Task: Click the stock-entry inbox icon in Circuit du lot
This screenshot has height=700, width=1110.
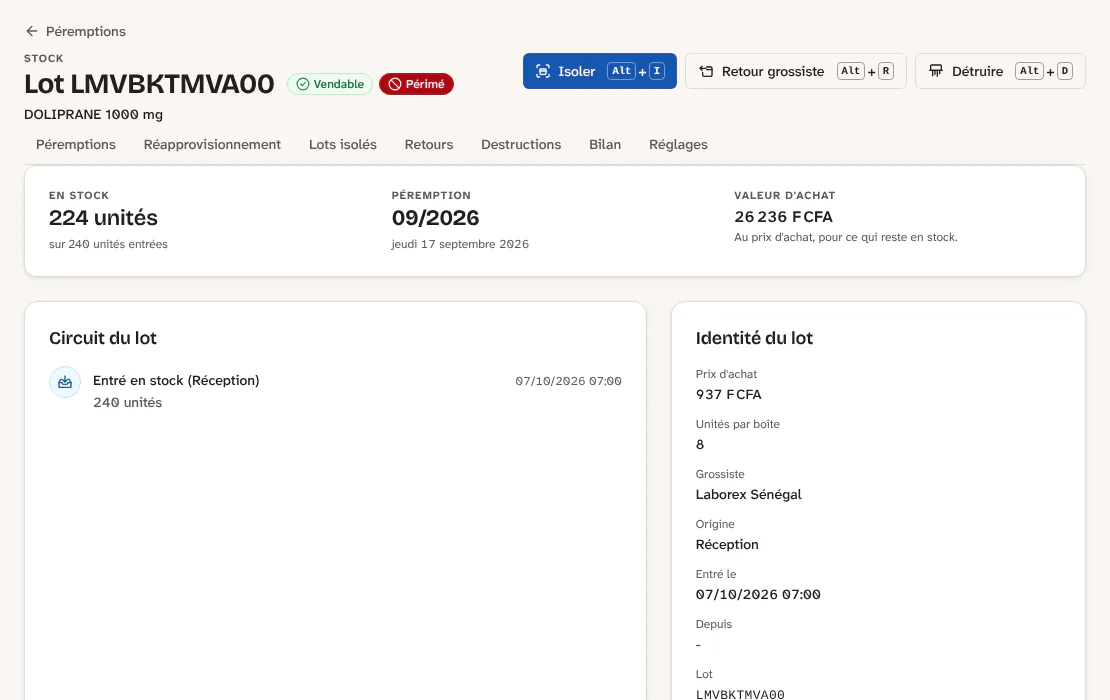Action: [65, 382]
